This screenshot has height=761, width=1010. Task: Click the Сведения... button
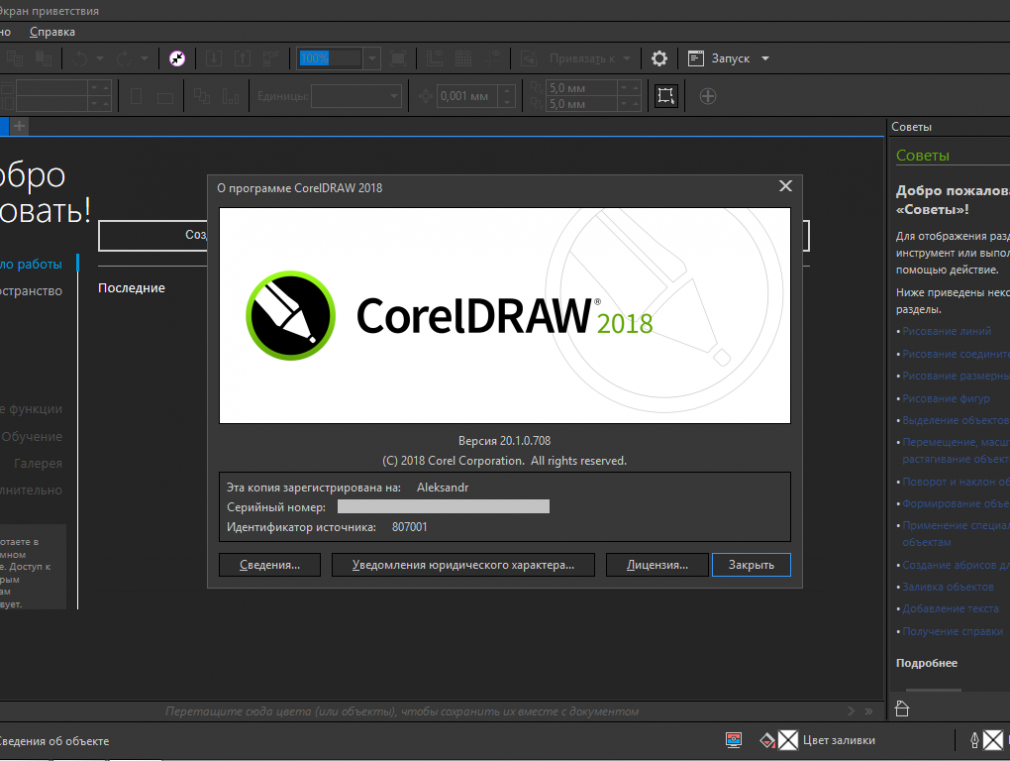click(270, 565)
